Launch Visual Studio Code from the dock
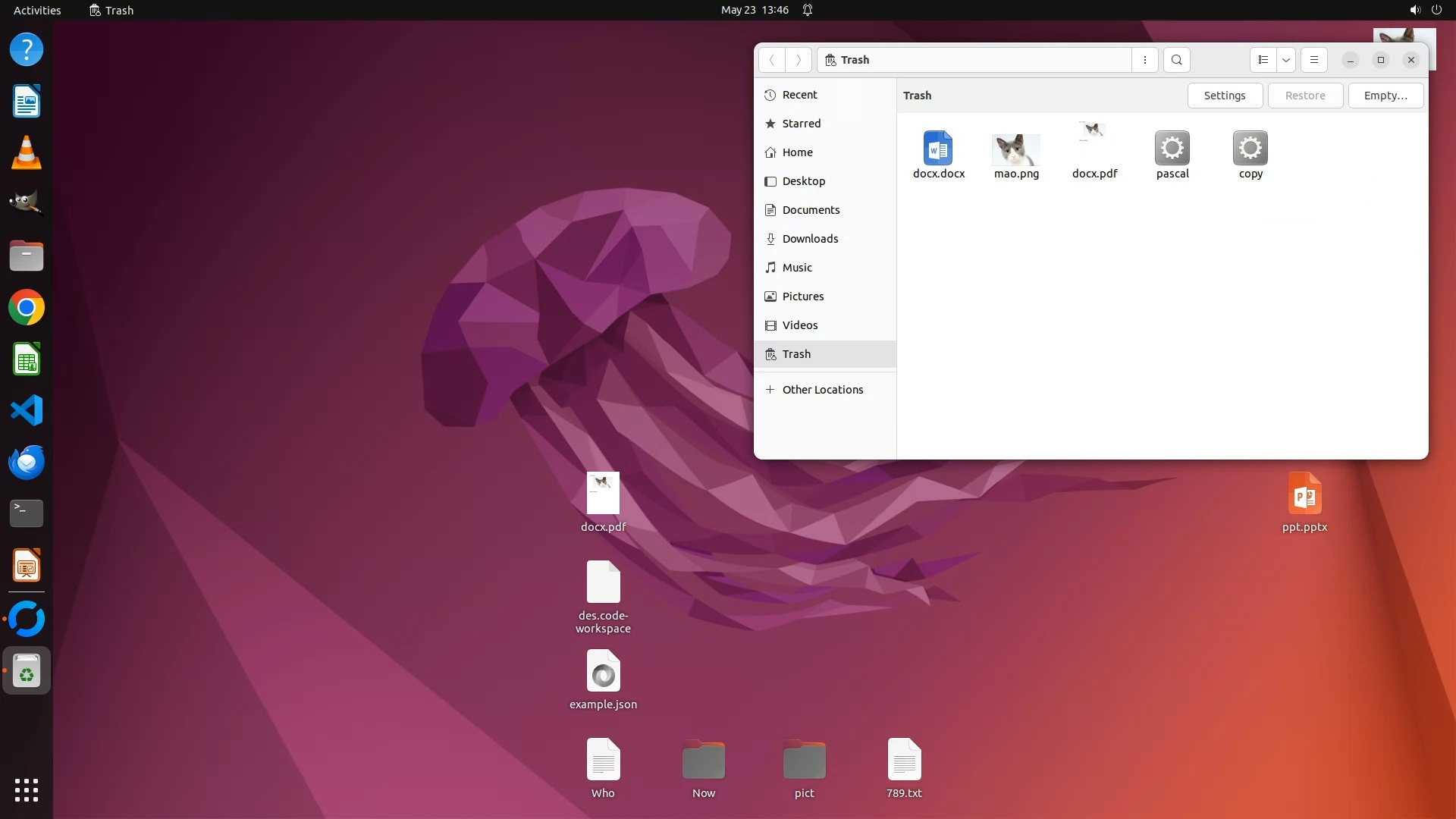The image size is (1456, 819). tap(27, 411)
